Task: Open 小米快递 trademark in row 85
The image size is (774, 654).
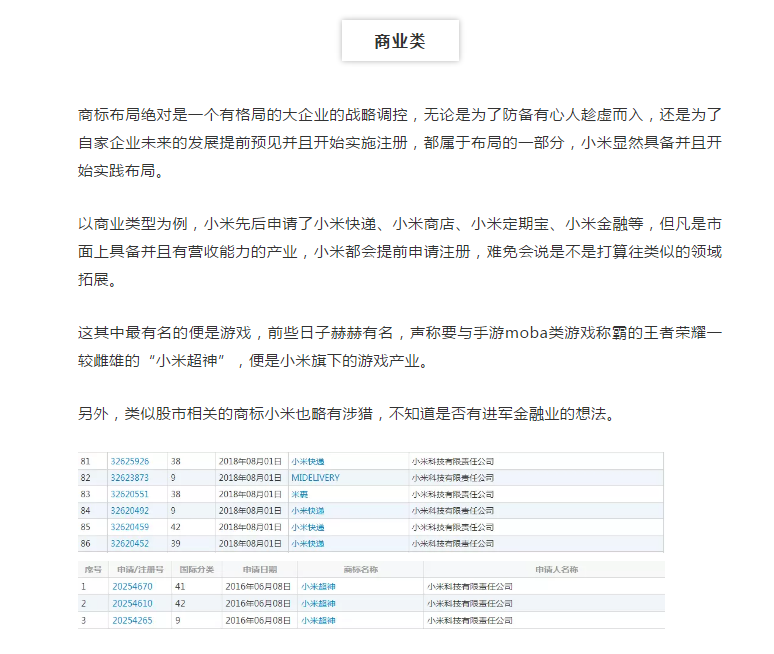Action: tap(308, 527)
